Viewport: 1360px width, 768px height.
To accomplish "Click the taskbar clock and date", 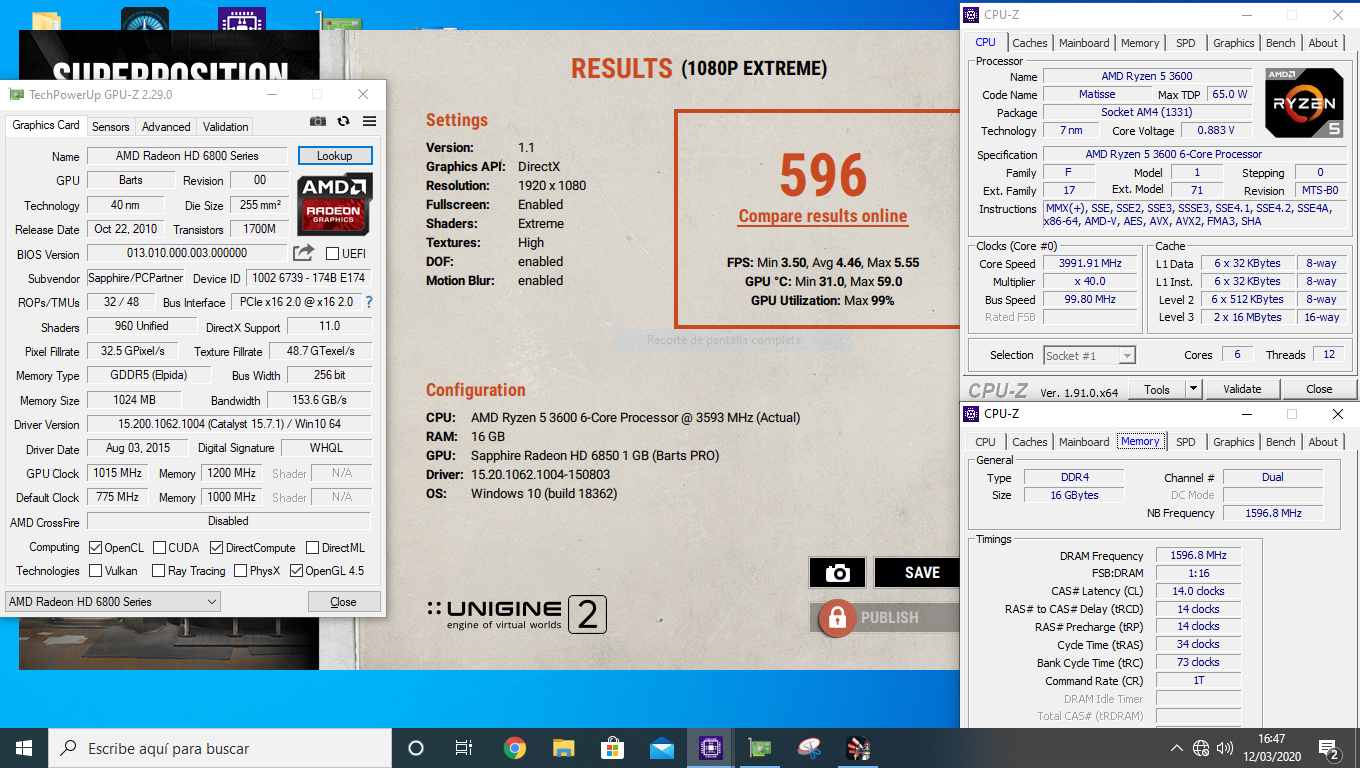I will coord(1271,746).
